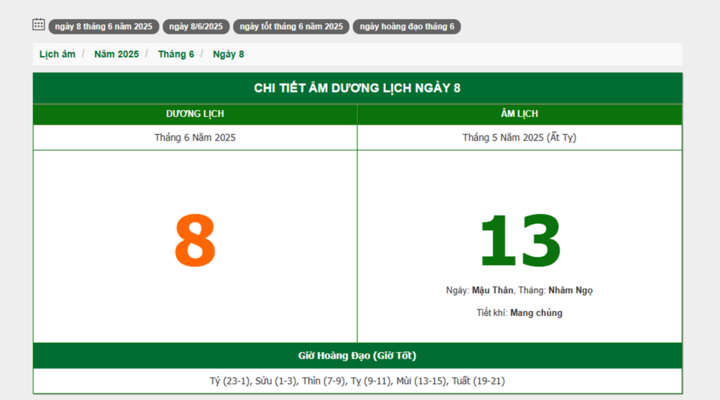Viewport: 720px width, 400px height.
Task: Navigate to the "Tháng 6" breadcrumb
Action: 176,54
